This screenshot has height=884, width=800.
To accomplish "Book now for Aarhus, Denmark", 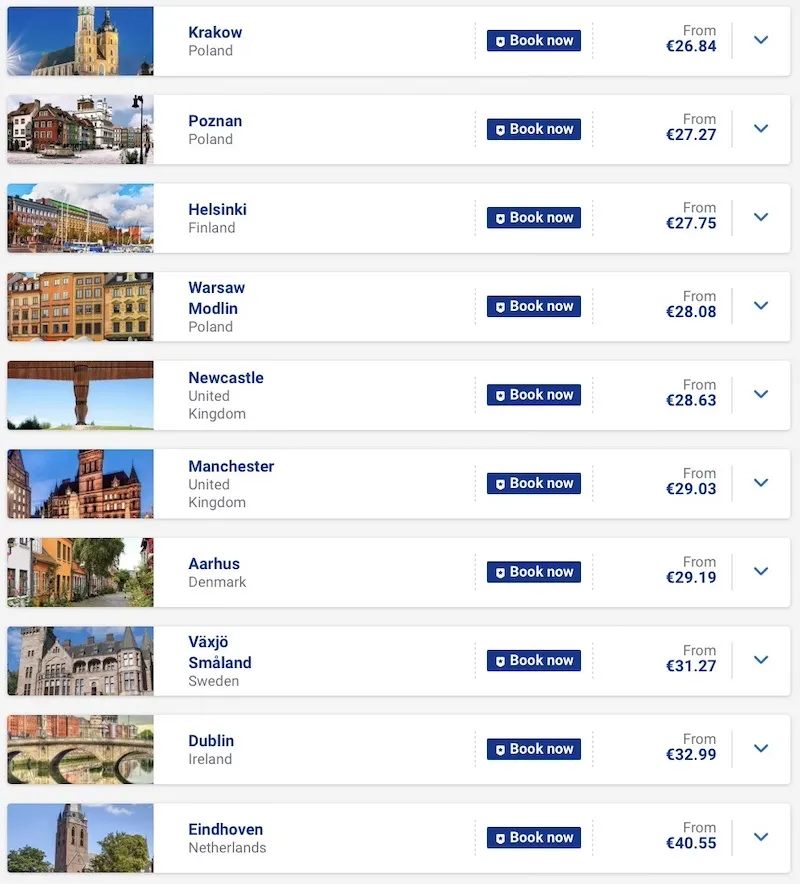I will [x=534, y=572].
